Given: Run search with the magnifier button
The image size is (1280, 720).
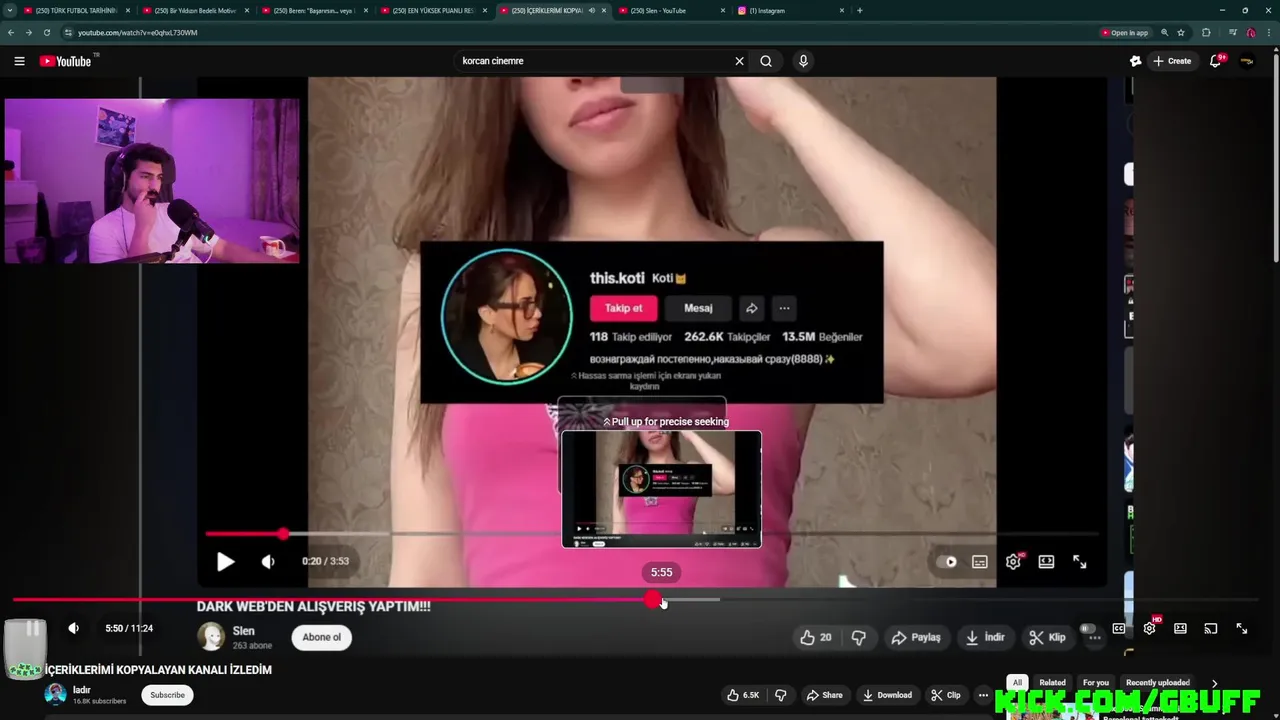Looking at the screenshot, I should pyautogui.click(x=766, y=61).
